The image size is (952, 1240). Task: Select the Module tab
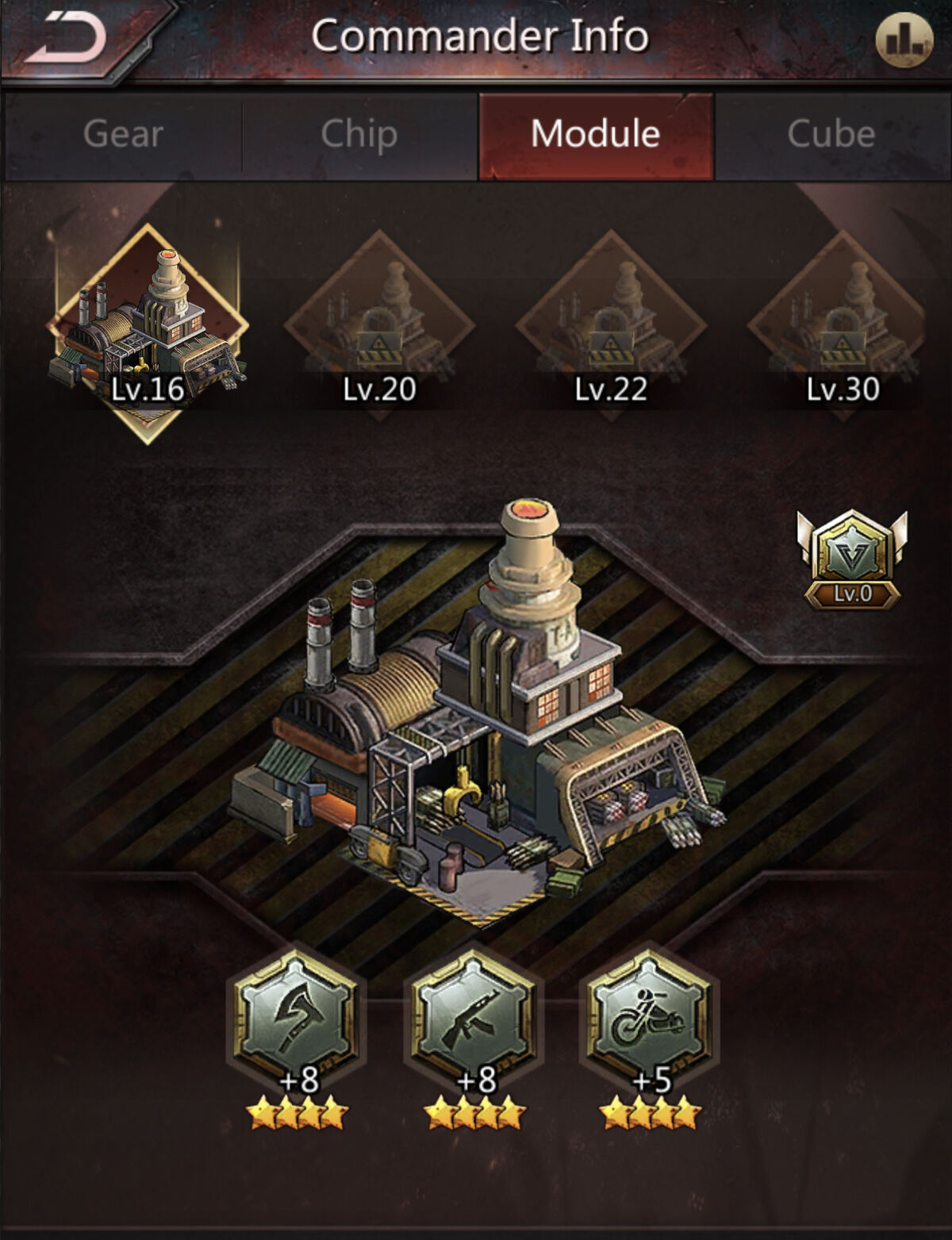tap(596, 135)
